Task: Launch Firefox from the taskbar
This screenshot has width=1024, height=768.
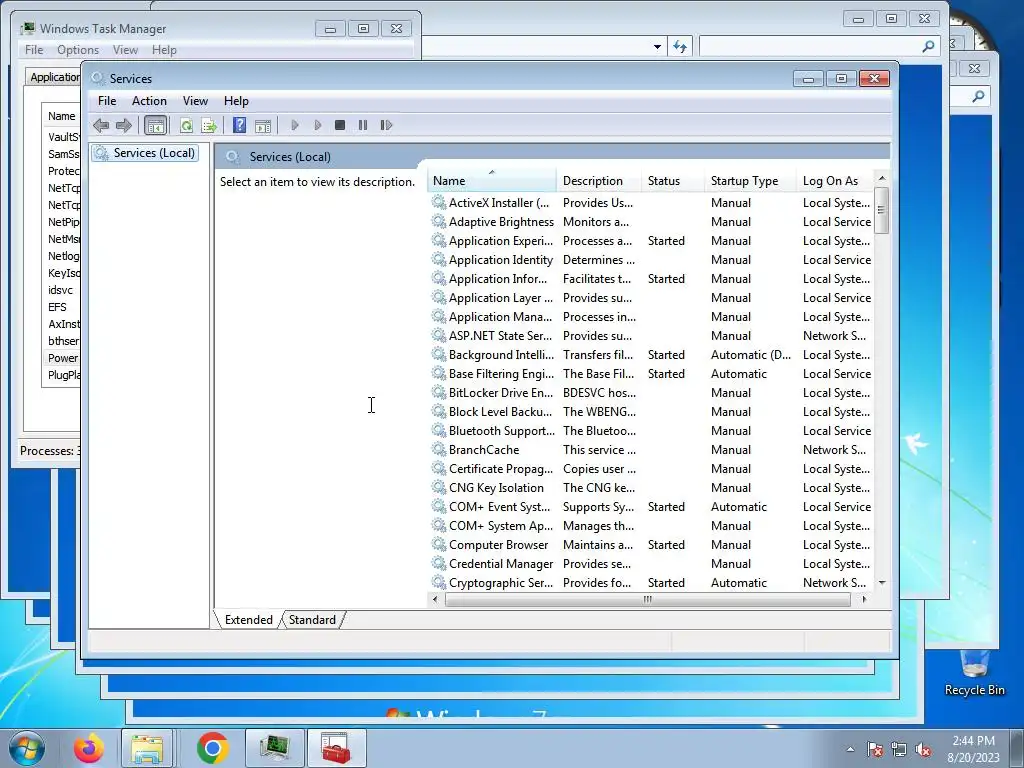Action: tap(88, 748)
